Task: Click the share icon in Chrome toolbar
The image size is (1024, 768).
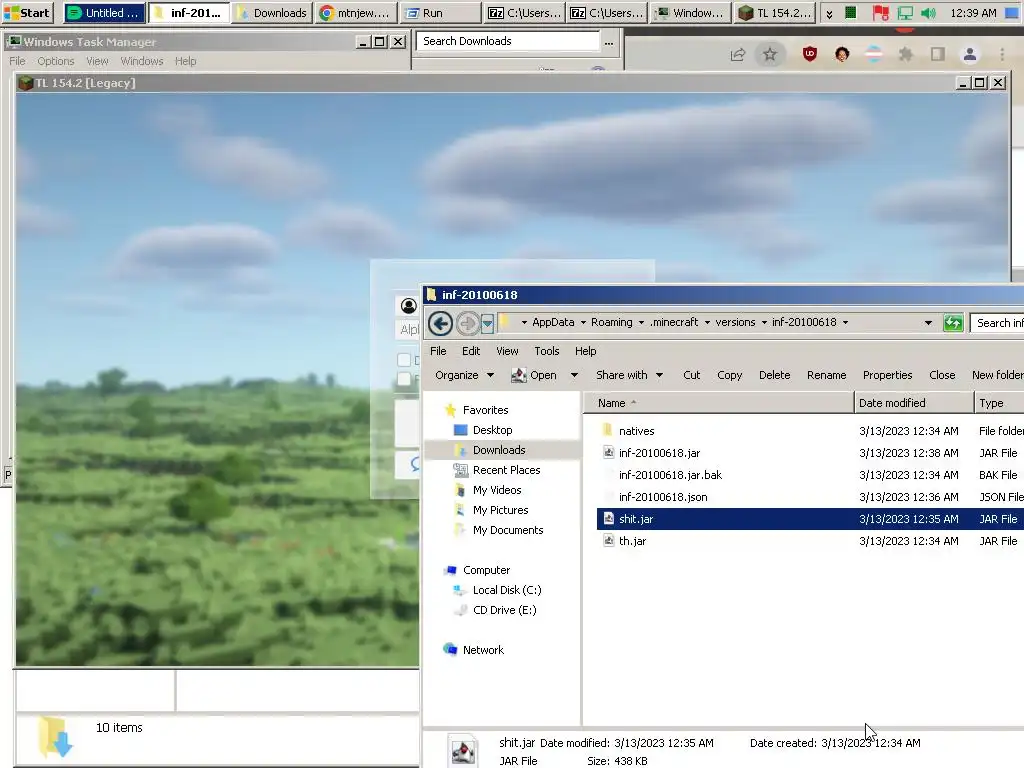Action: coord(738,55)
